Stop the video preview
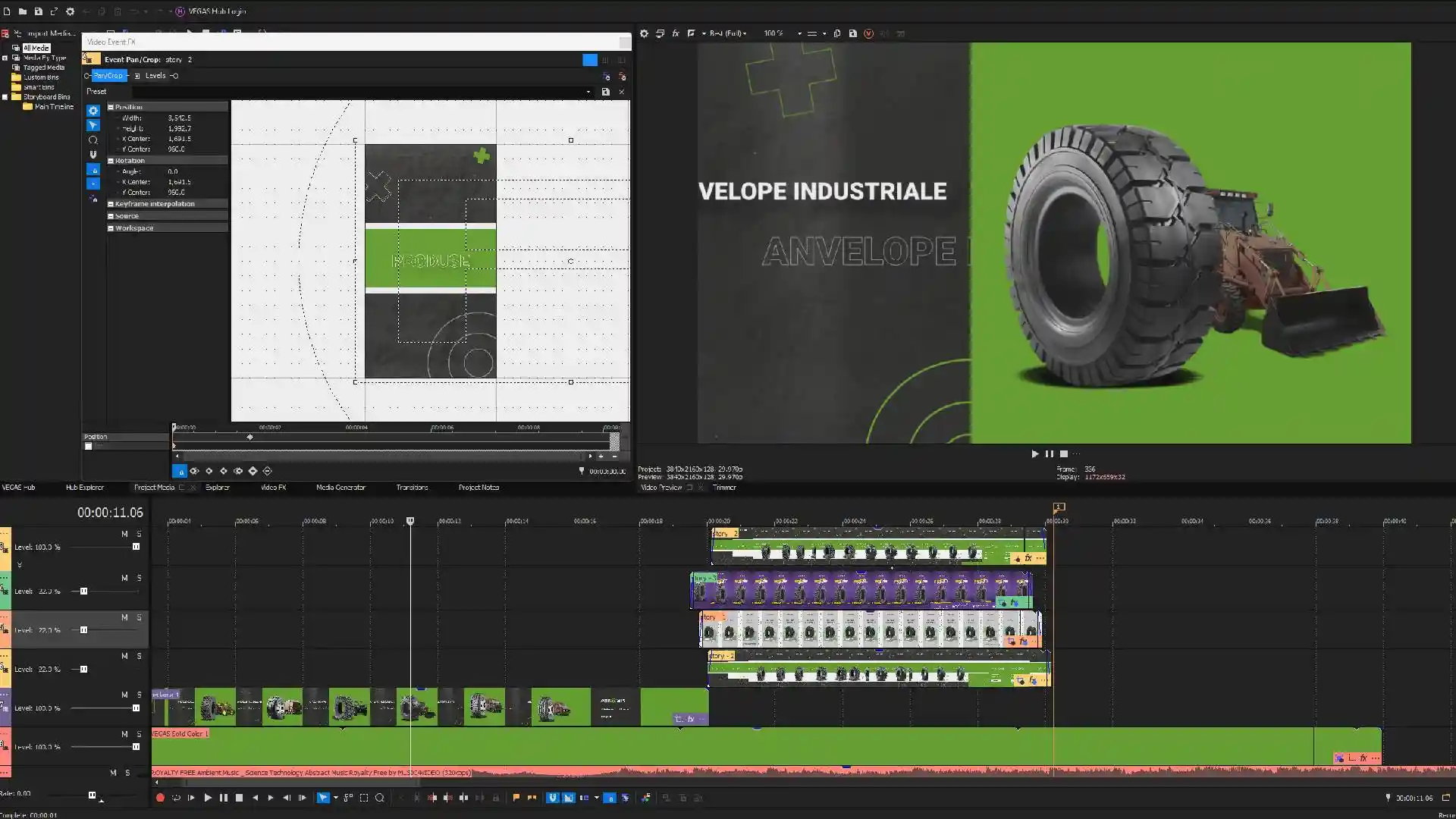 [x=1064, y=454]
